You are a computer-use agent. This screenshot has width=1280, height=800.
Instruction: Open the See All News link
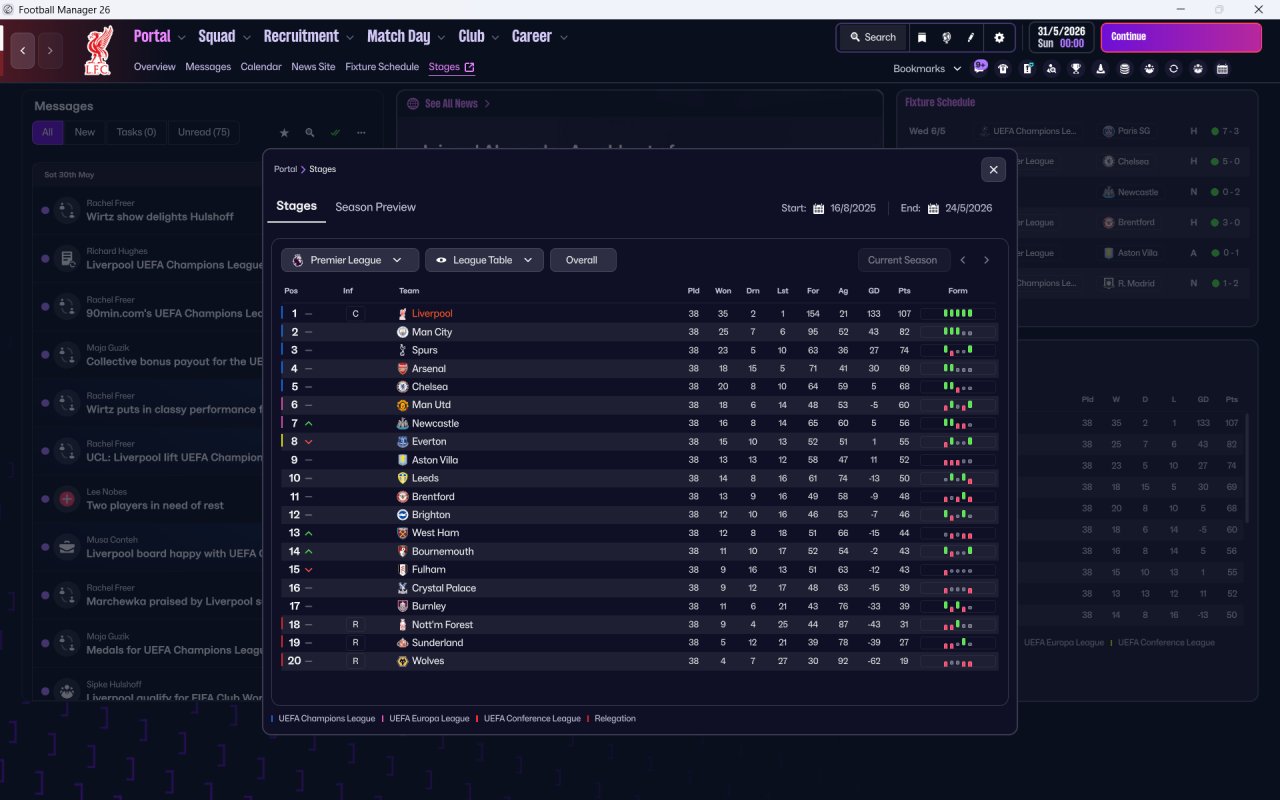coord(450,104)
